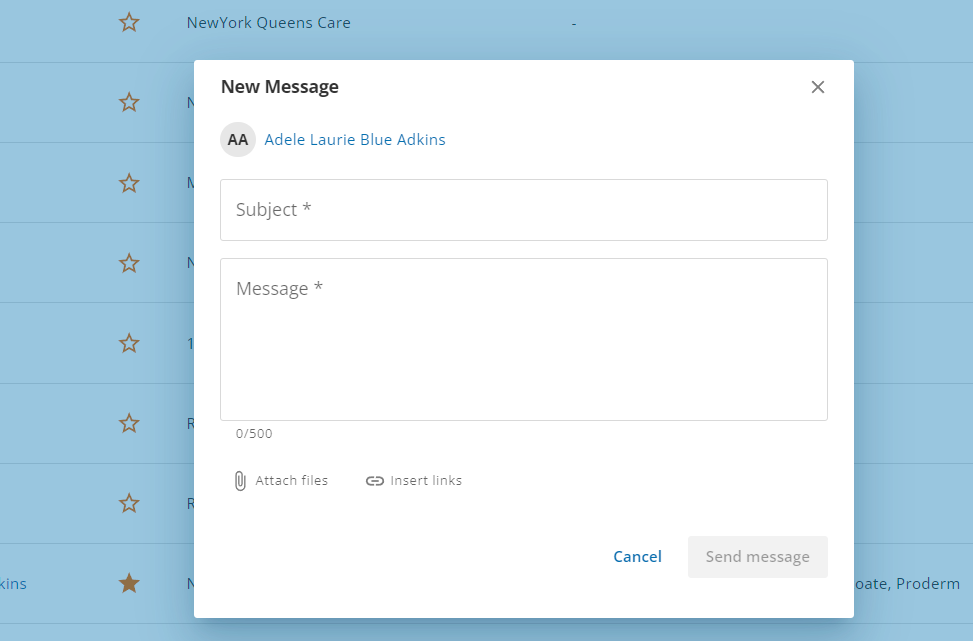Toggle favorite star for NewYork Queens Care
This screenshot has height=641, width=973.
pos(129,22)
